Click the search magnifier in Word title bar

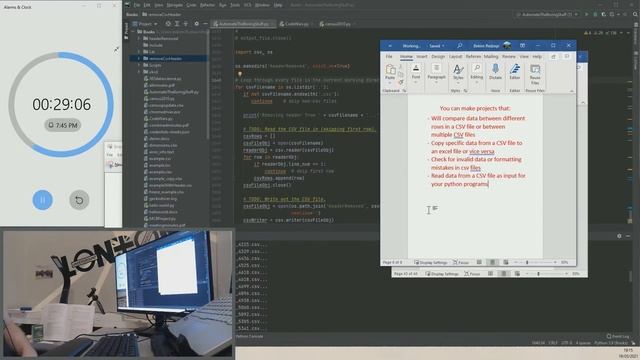460,45
